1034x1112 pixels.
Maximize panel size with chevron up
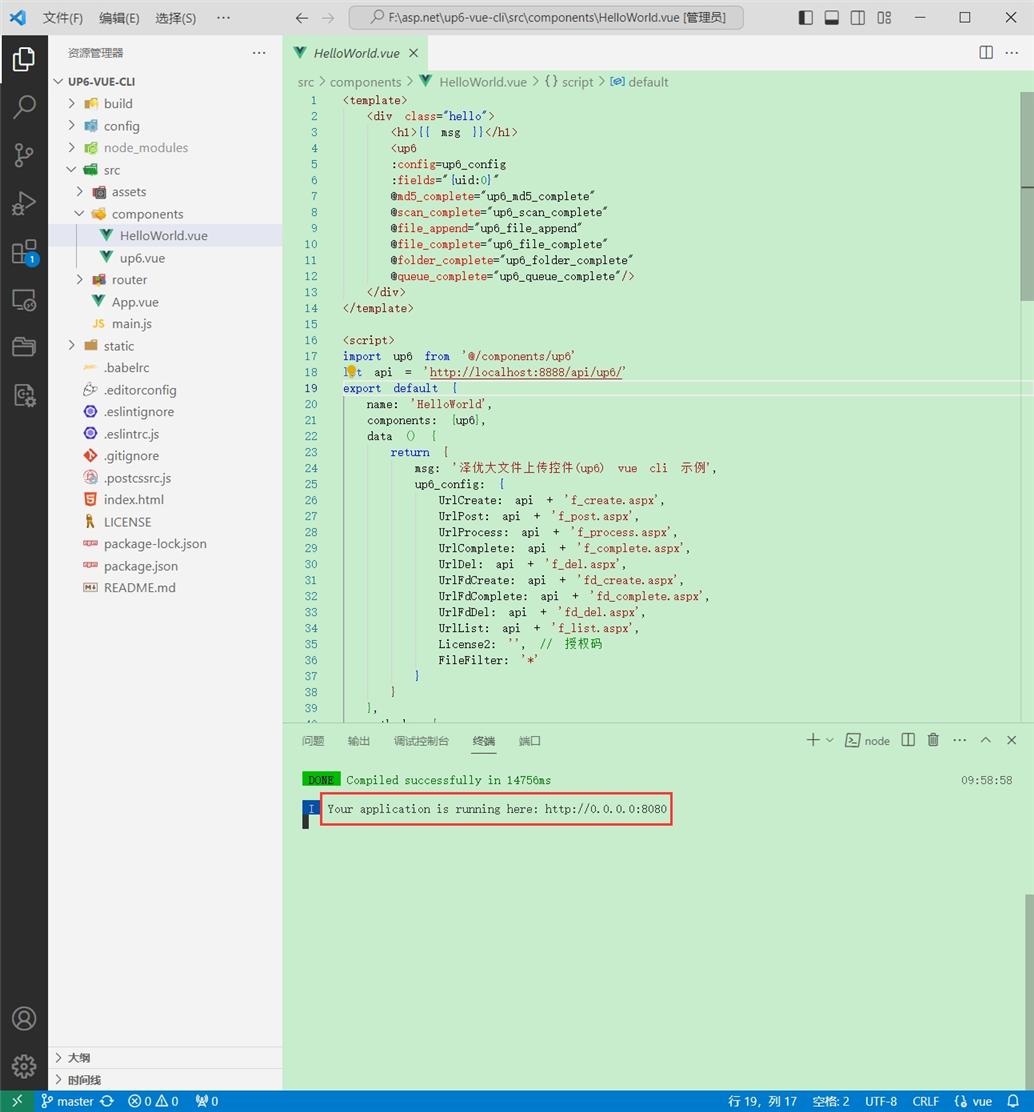pos(985,740)
